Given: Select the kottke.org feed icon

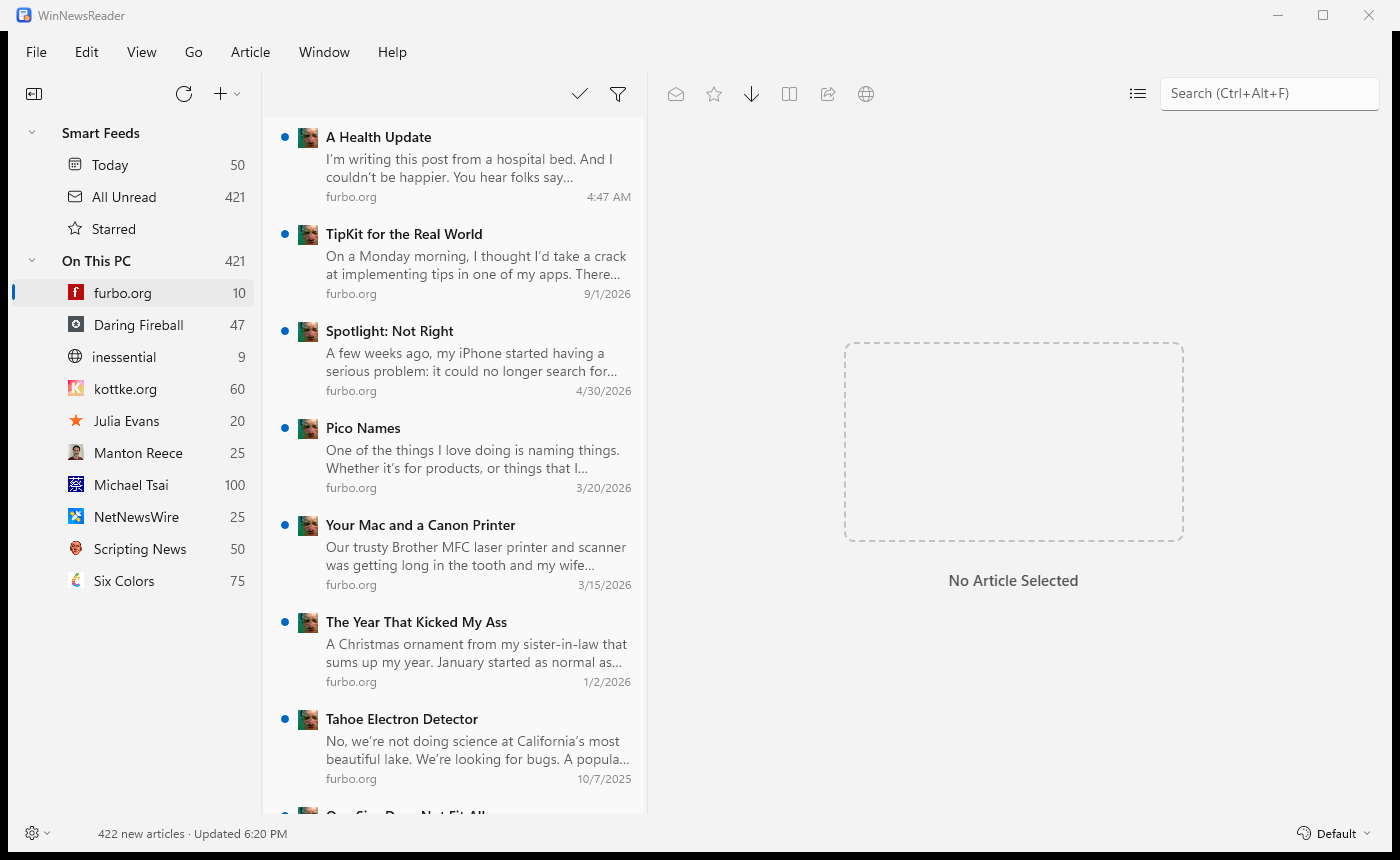Looking at the screenshot, I should tap(76, 389).
